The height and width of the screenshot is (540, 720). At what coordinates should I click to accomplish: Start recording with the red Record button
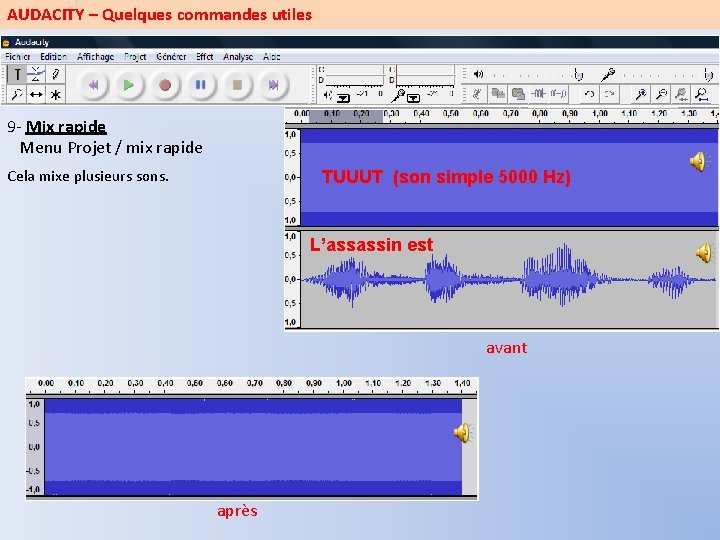tap(165, 85)
